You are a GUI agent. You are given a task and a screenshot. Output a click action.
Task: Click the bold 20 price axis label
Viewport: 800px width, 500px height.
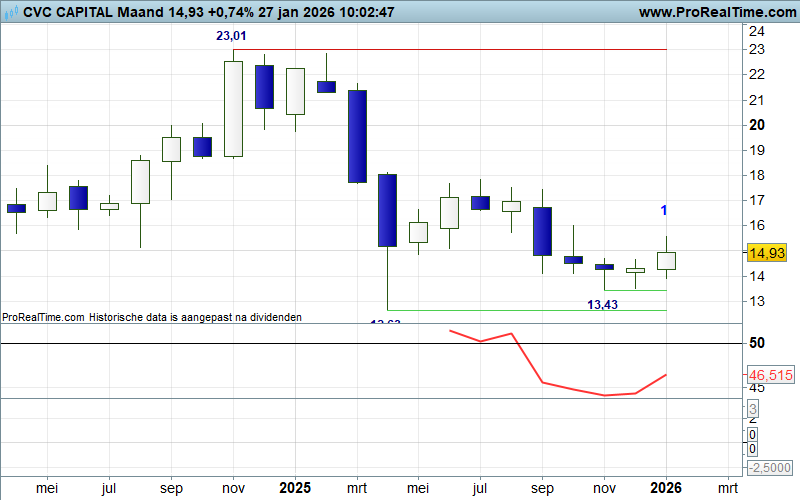click(x=758, y=125)
